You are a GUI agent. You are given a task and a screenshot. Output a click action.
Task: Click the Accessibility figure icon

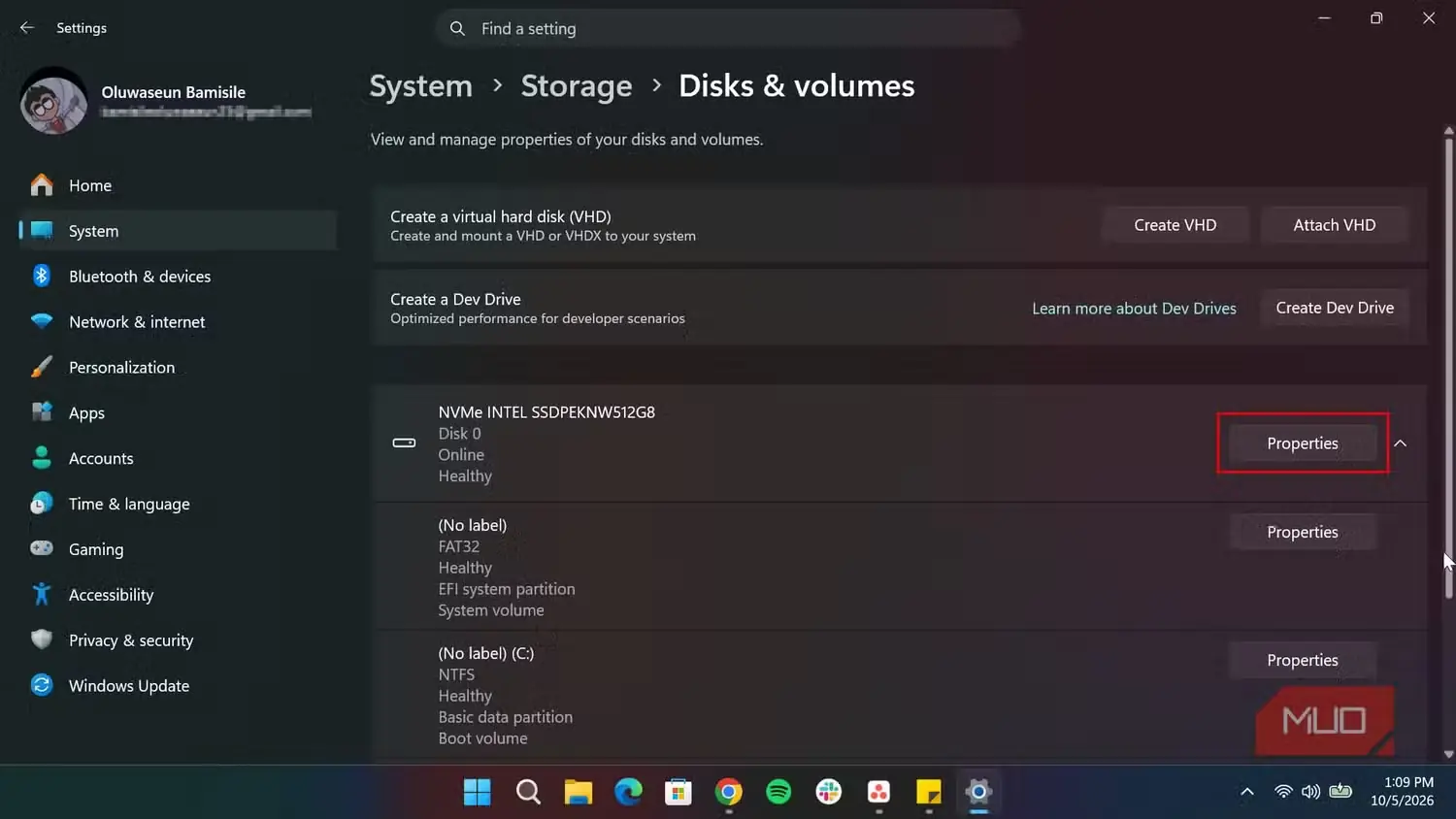pyautogui.click(x=42, y=594)
